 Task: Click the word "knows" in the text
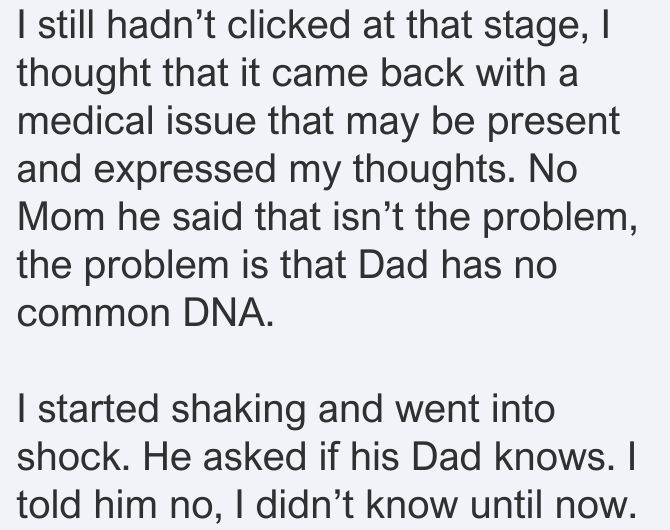551,456
